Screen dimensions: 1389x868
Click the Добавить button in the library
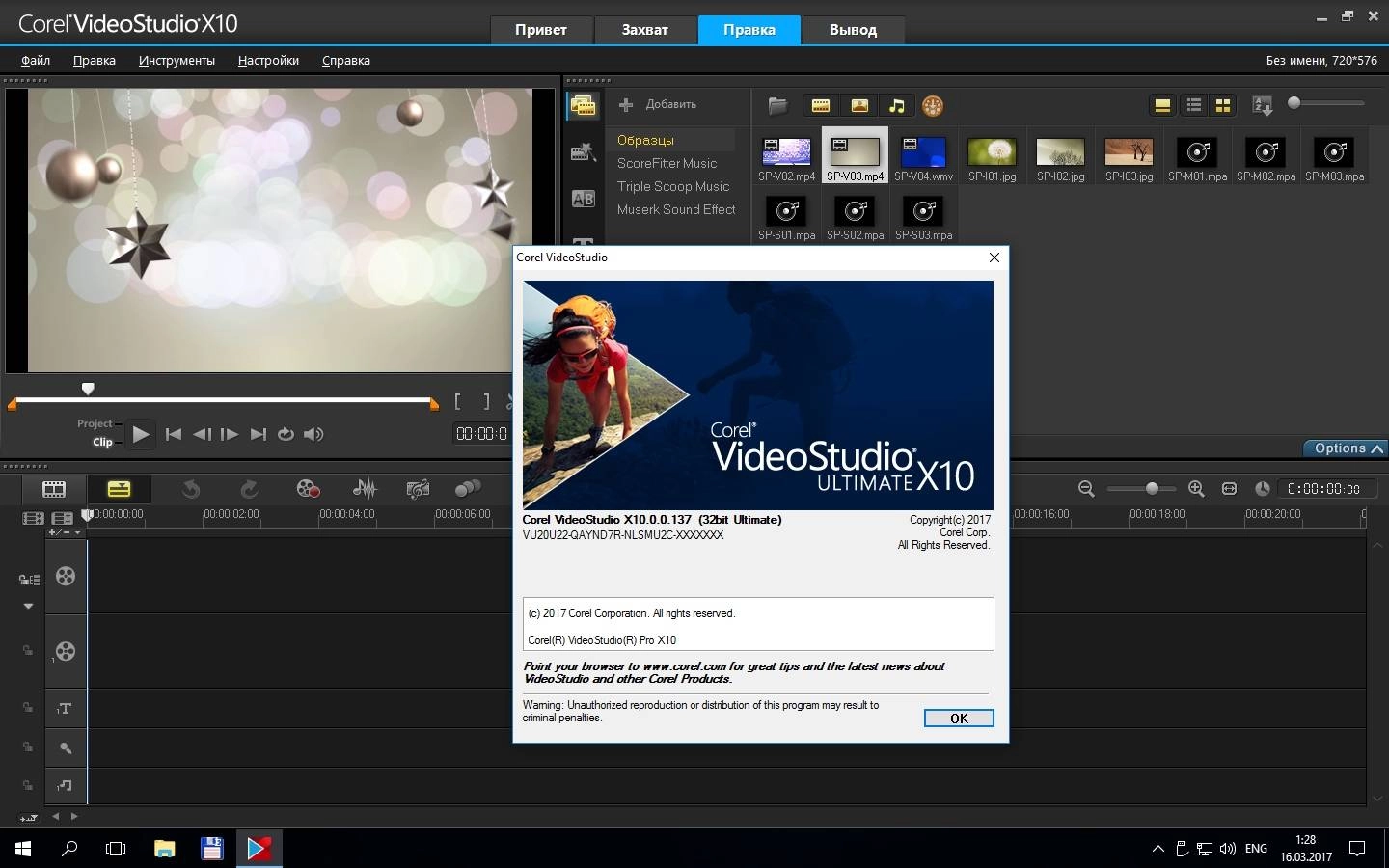(x=660, y=104)
